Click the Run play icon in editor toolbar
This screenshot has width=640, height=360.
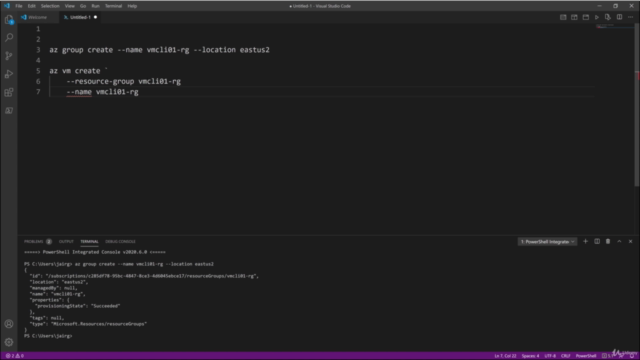(x=597, y=17)
